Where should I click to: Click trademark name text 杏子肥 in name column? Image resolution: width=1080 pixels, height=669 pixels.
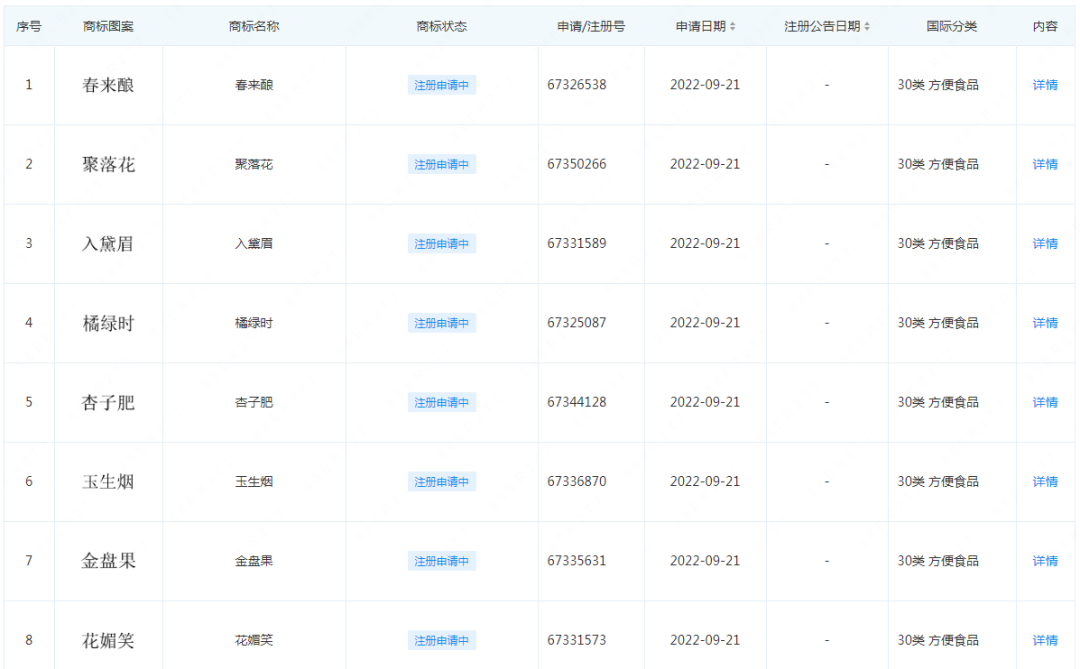254,402
